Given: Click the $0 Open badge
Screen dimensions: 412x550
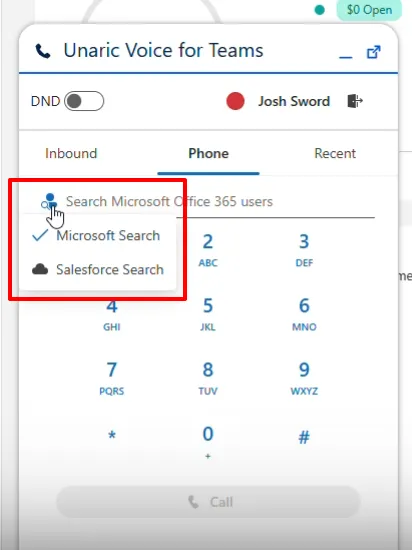Looking at the screenshot, I should (x=369, y=10).
